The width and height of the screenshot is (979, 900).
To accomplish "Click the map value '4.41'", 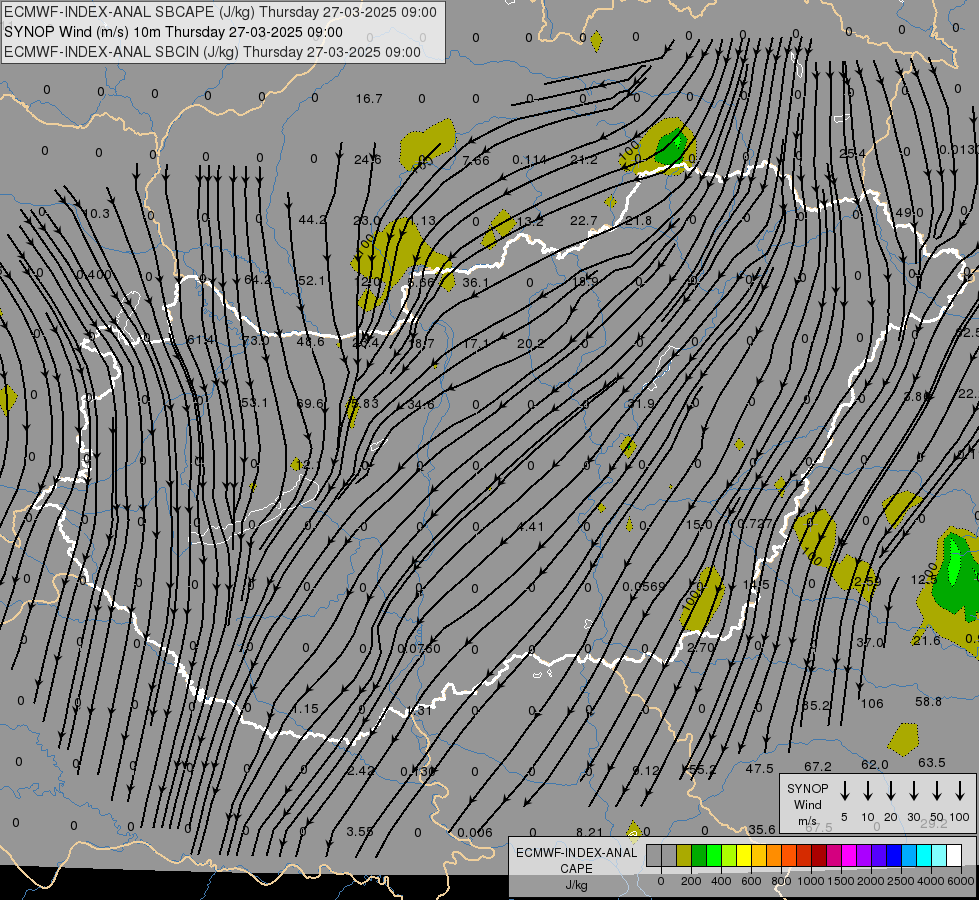I will [x=531, y=527].
